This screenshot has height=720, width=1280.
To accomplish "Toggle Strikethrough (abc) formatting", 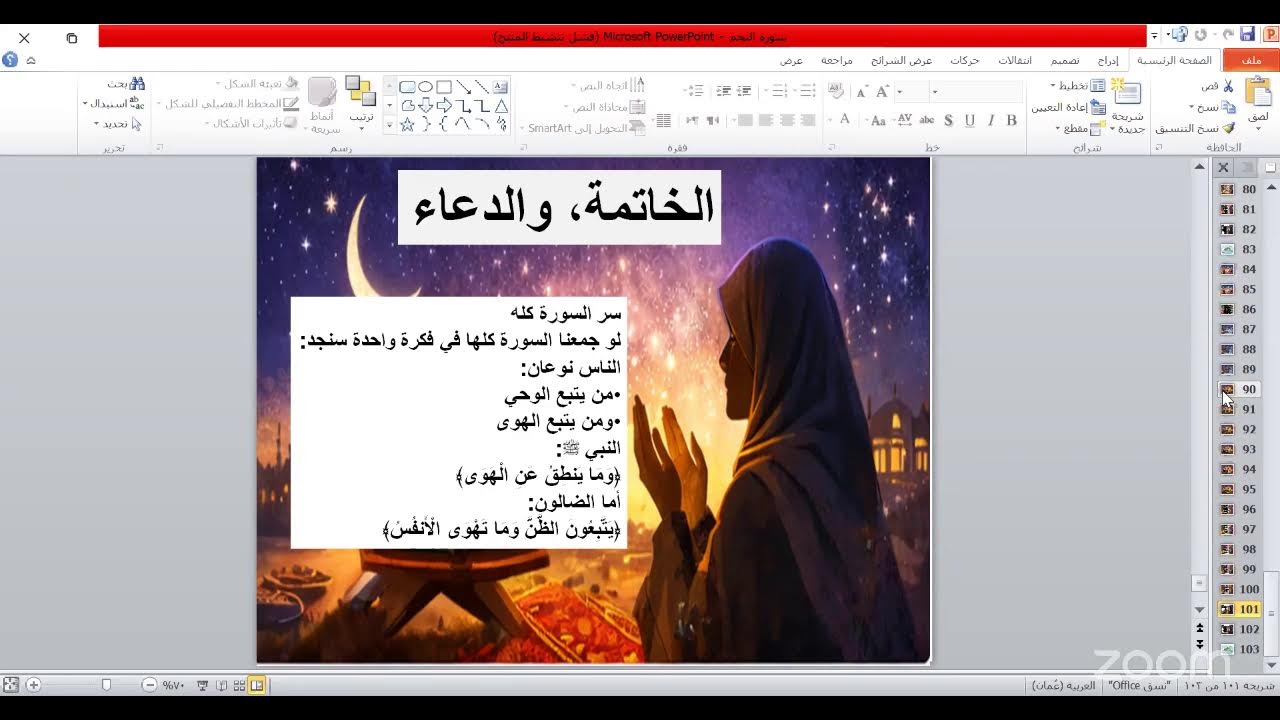I will coord(926,120).
